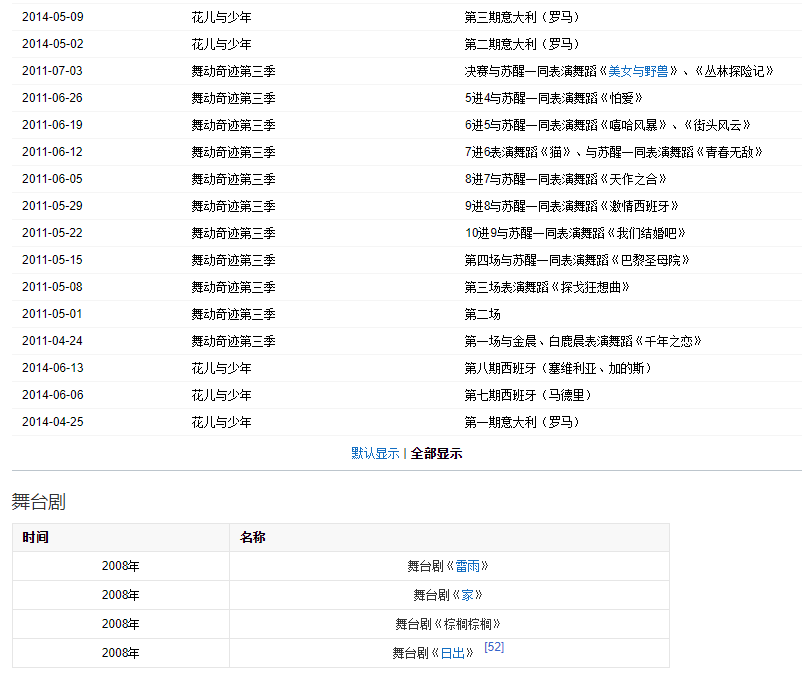Click the 第八期西班牙(塞维利亚、加的斯) entry
The height and width of the screenshot is (678, 807).
pyautogui.click(x=557, y=368)
